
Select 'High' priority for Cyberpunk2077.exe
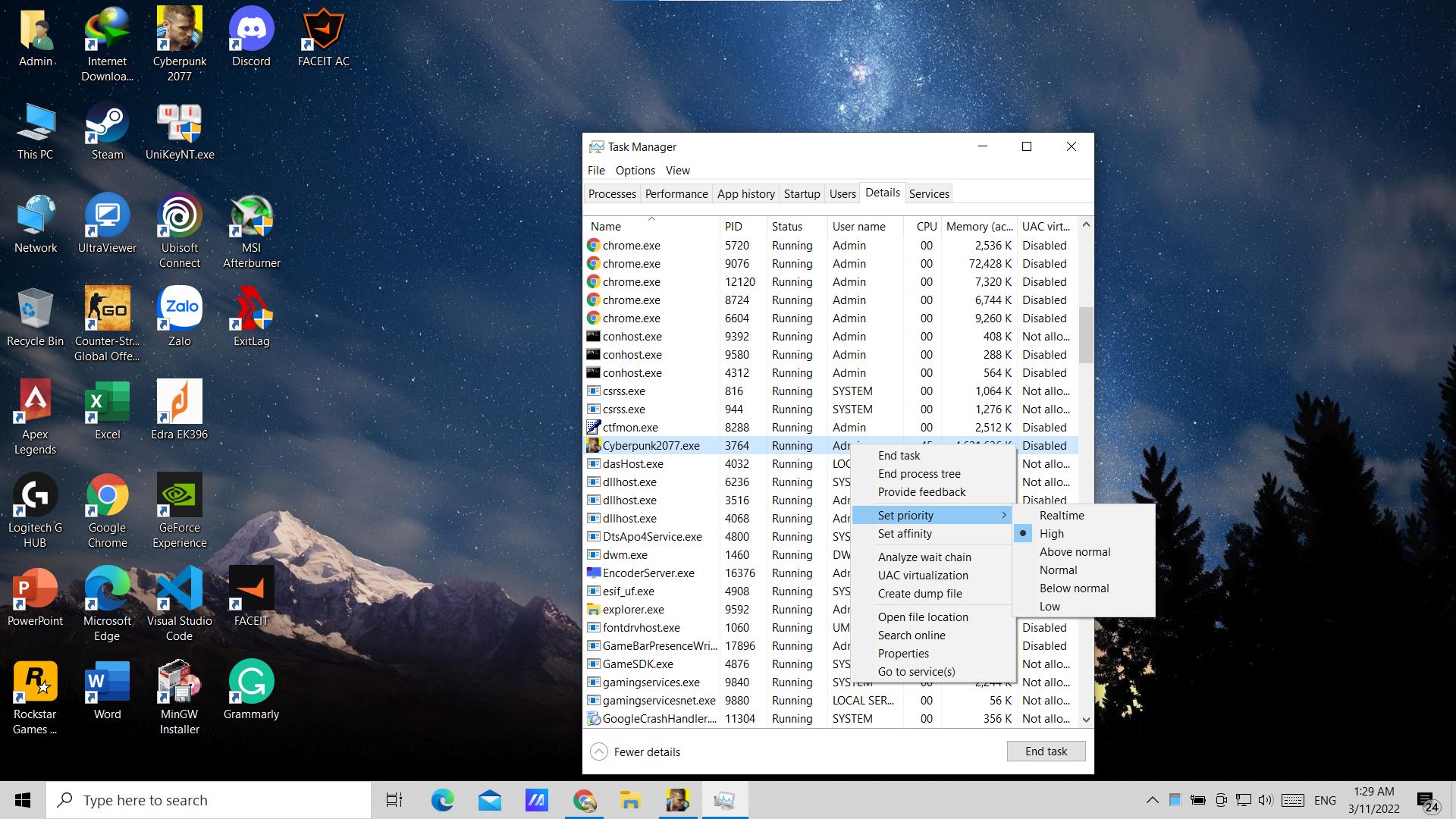click(x=1052, y=533)
